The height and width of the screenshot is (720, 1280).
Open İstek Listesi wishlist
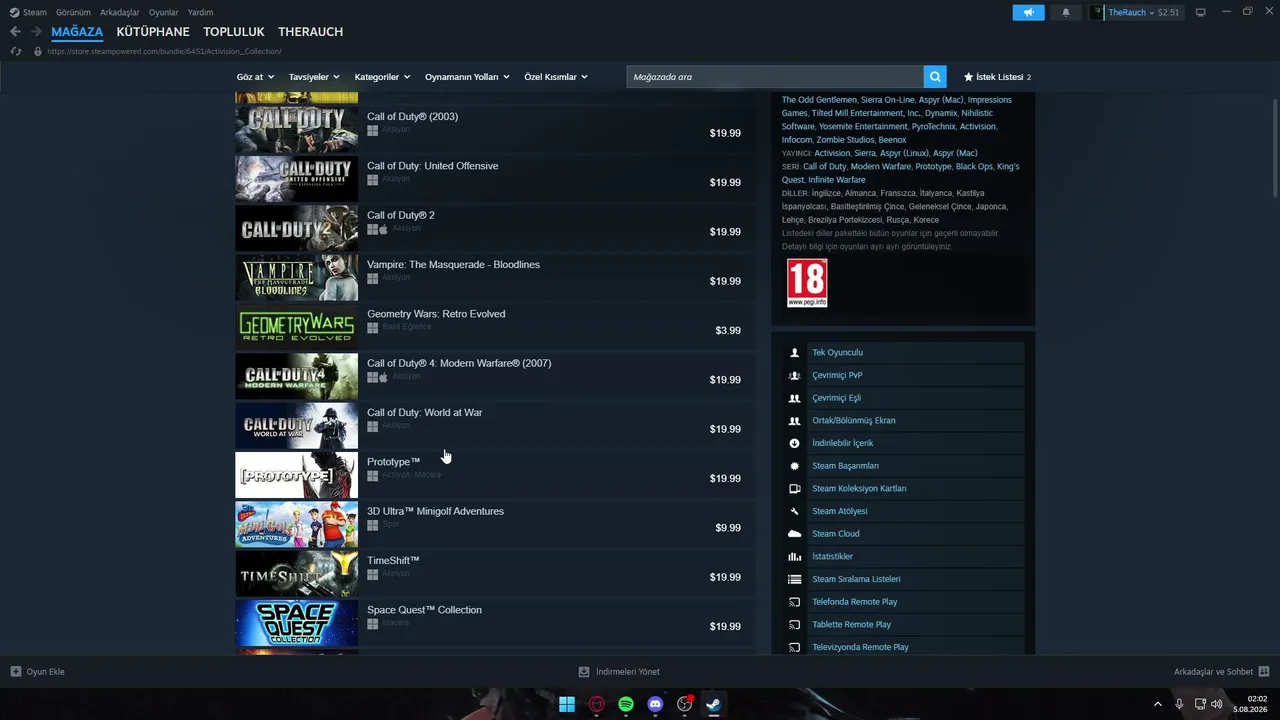(997, 77)
